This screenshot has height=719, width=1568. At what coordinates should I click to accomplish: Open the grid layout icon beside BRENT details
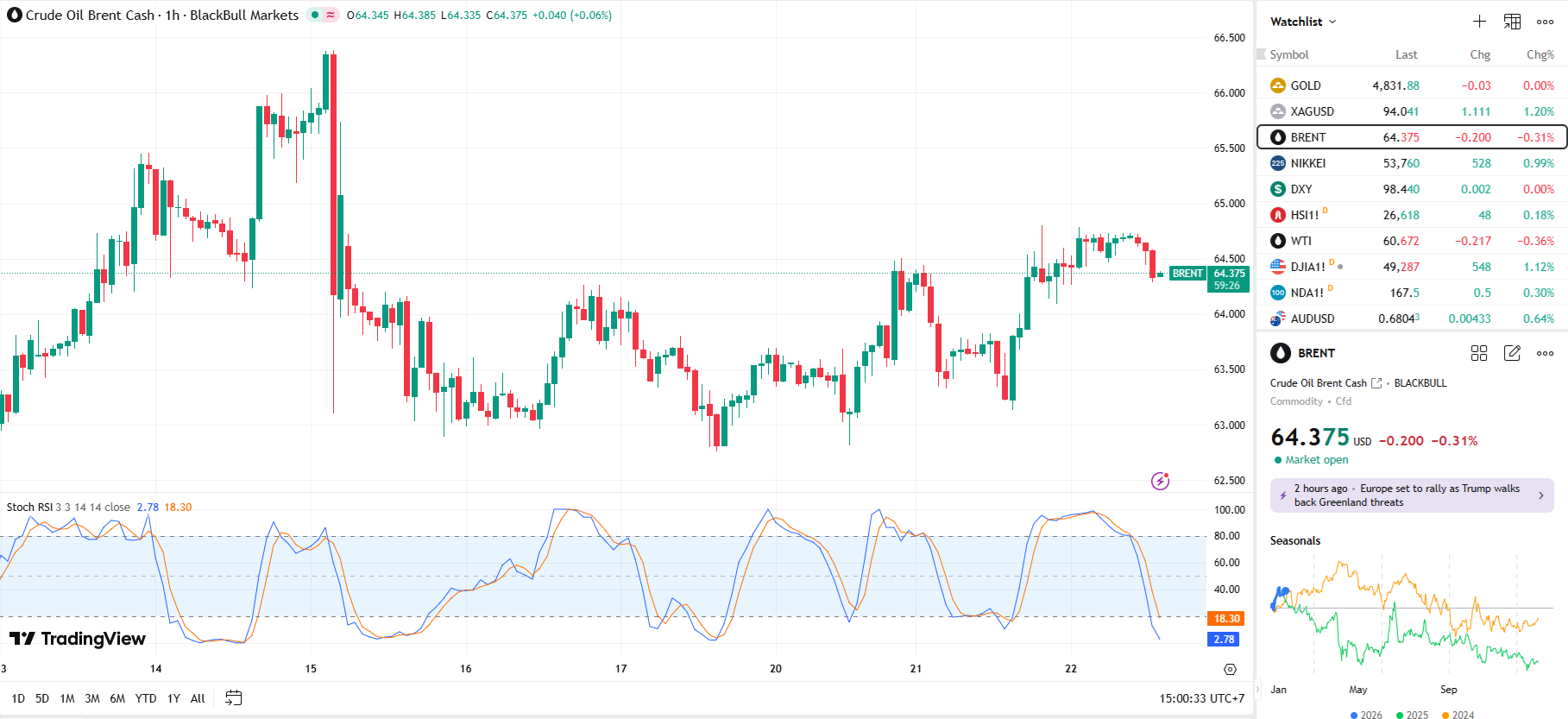[1479, 353]
